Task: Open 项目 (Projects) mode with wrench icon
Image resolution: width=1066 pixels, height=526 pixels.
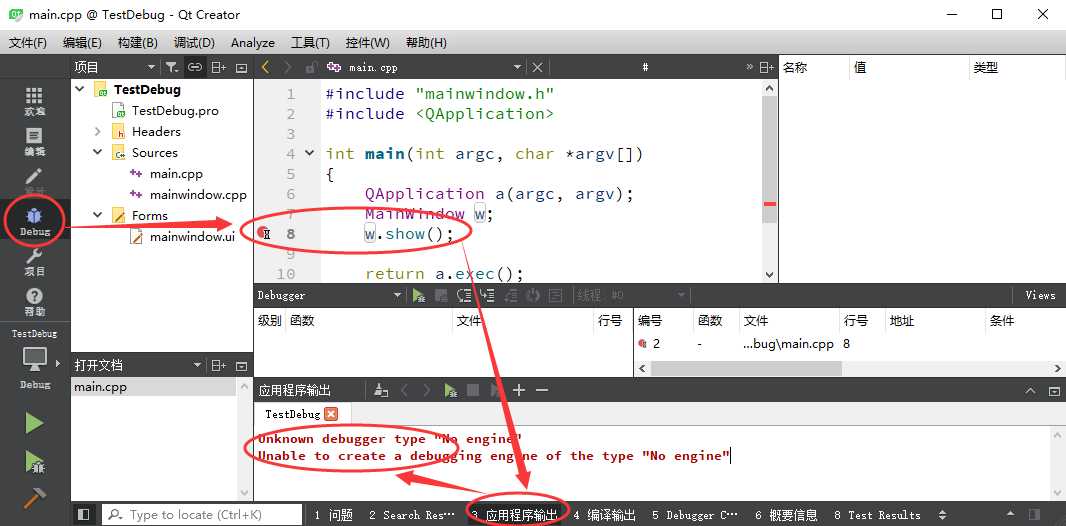Action: point(35,262)
